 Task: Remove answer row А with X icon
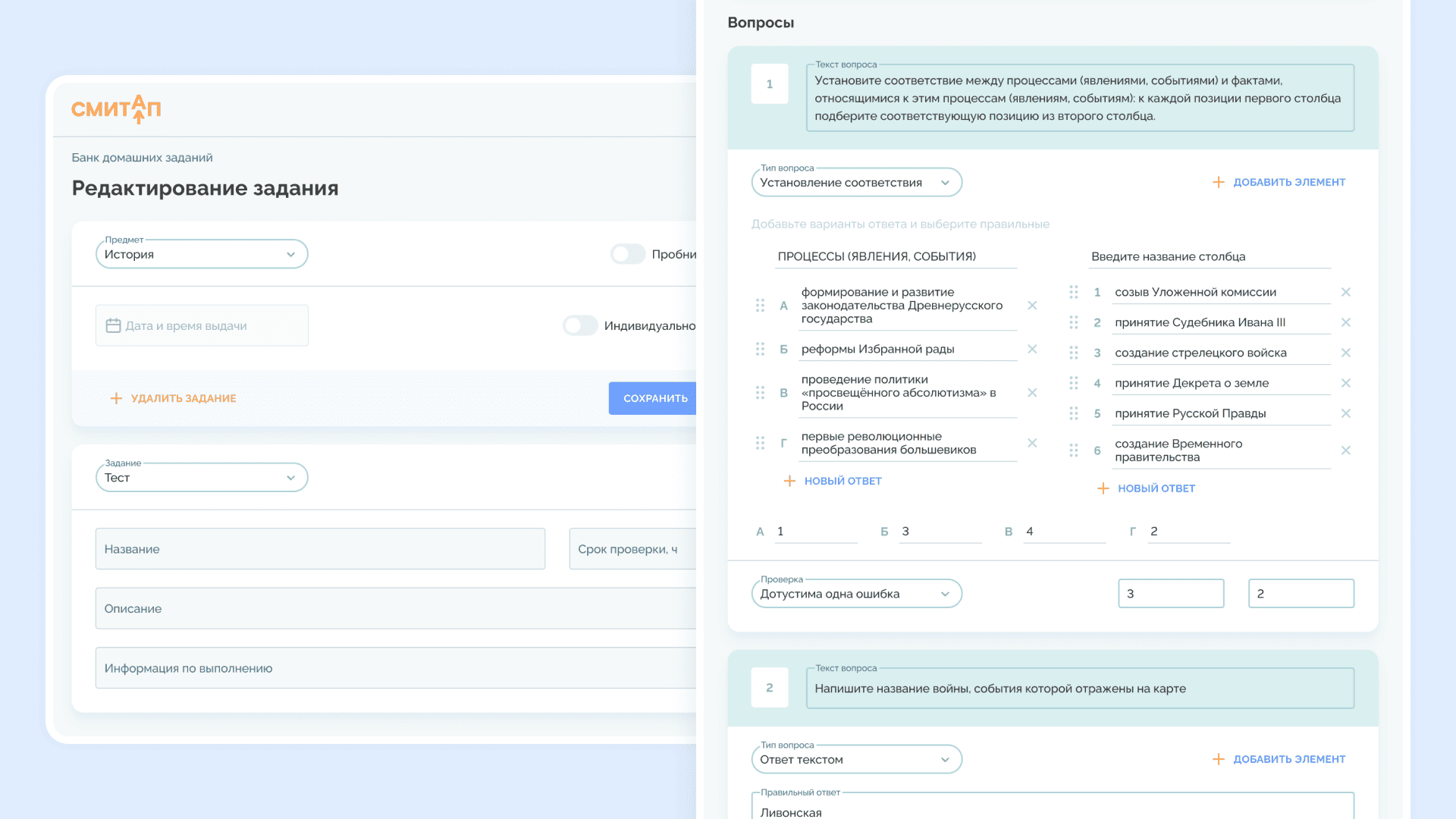[1032, 306]
